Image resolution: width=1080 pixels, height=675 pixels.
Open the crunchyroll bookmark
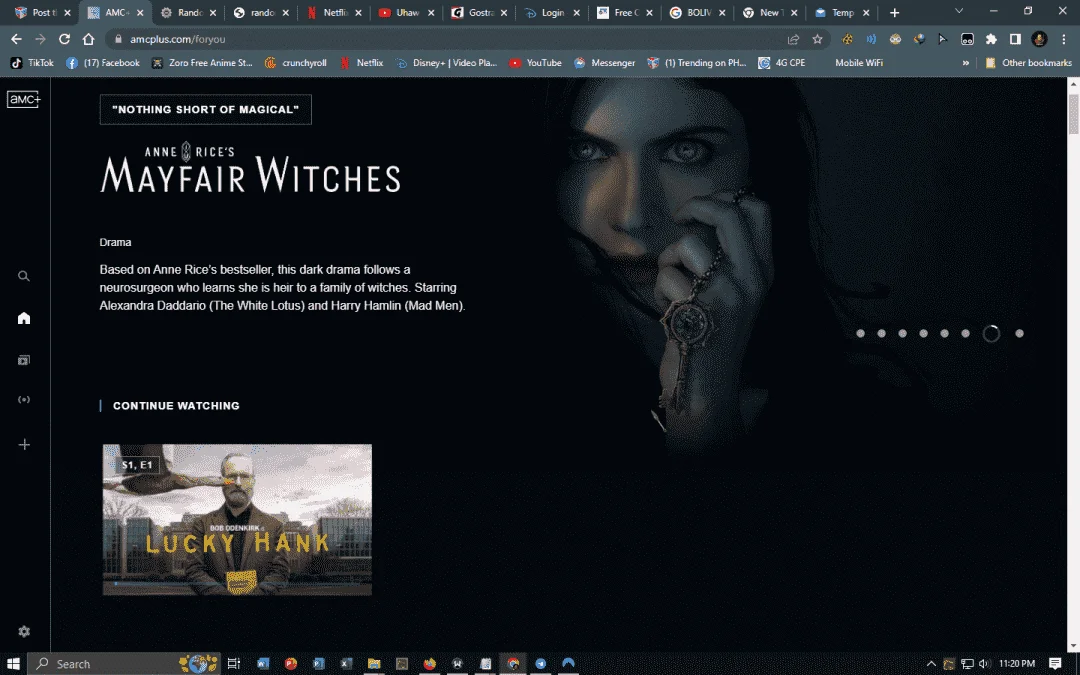pos(295,63)
